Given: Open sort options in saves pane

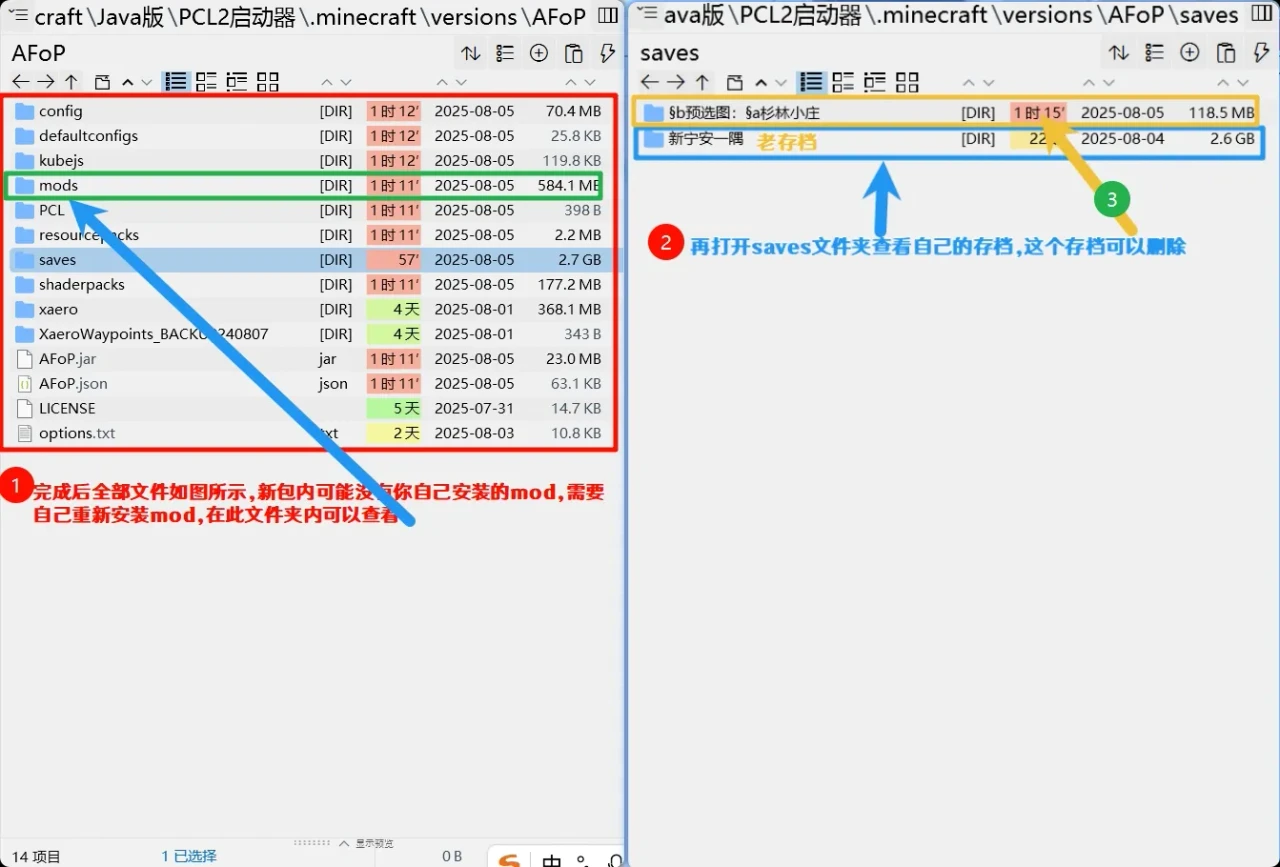Looking at the screenshot, I should click(x=1119, y=53).
